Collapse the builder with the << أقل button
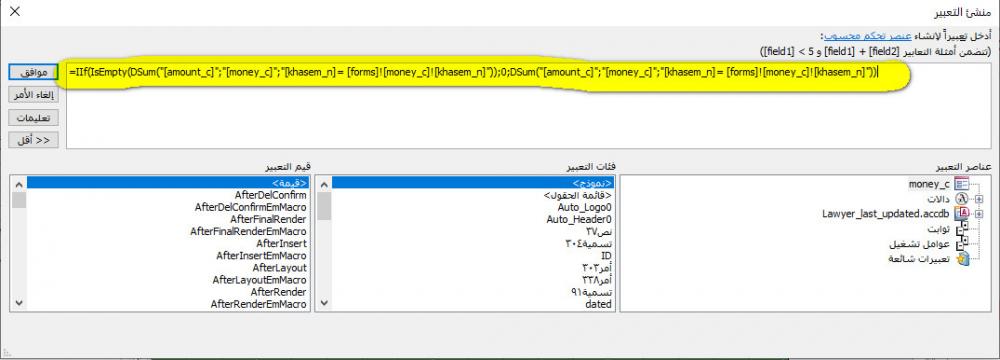The height and width of the screenshot is (360, 1000). [34, 140]
